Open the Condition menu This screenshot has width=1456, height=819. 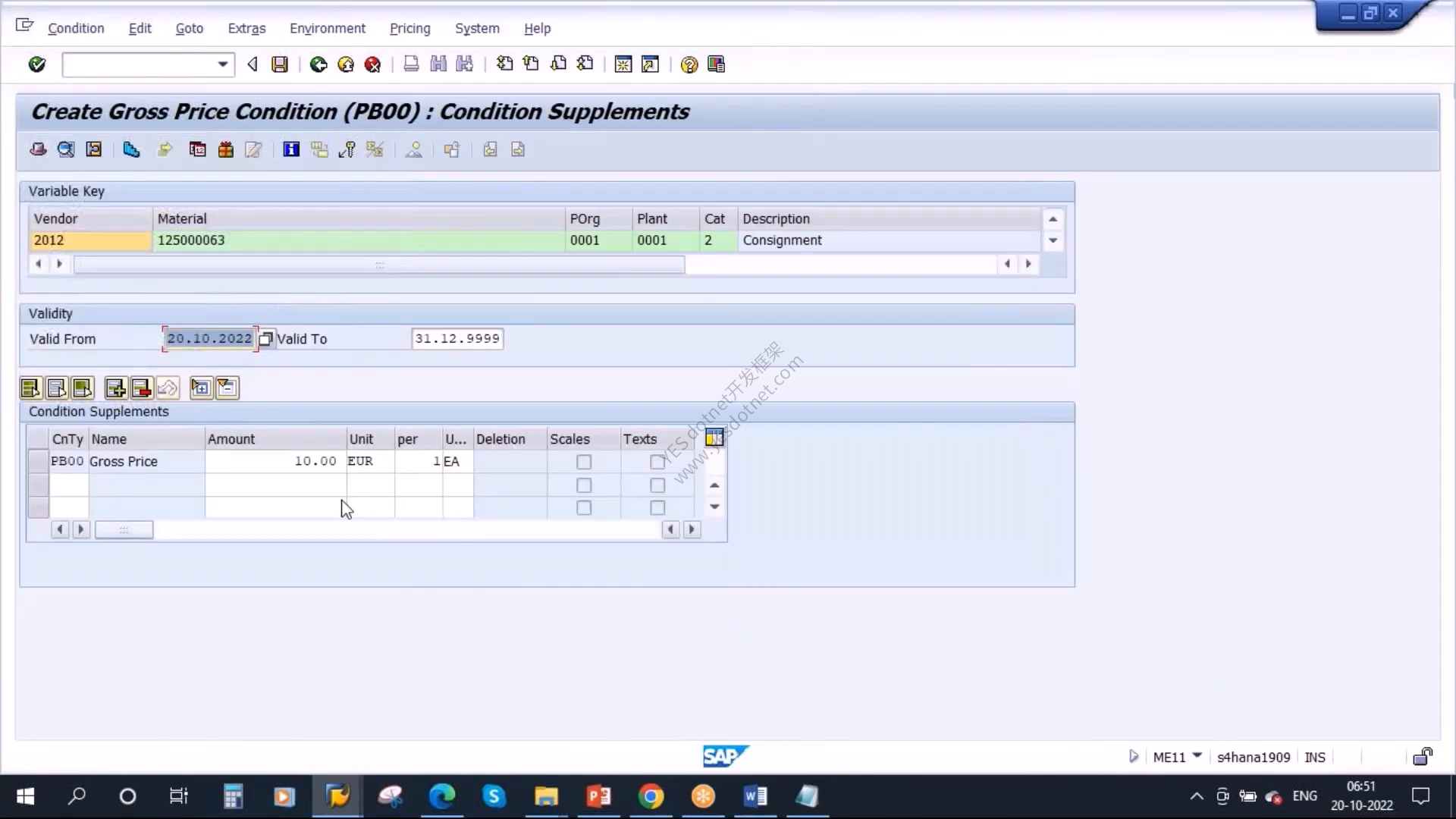[76, 28]
